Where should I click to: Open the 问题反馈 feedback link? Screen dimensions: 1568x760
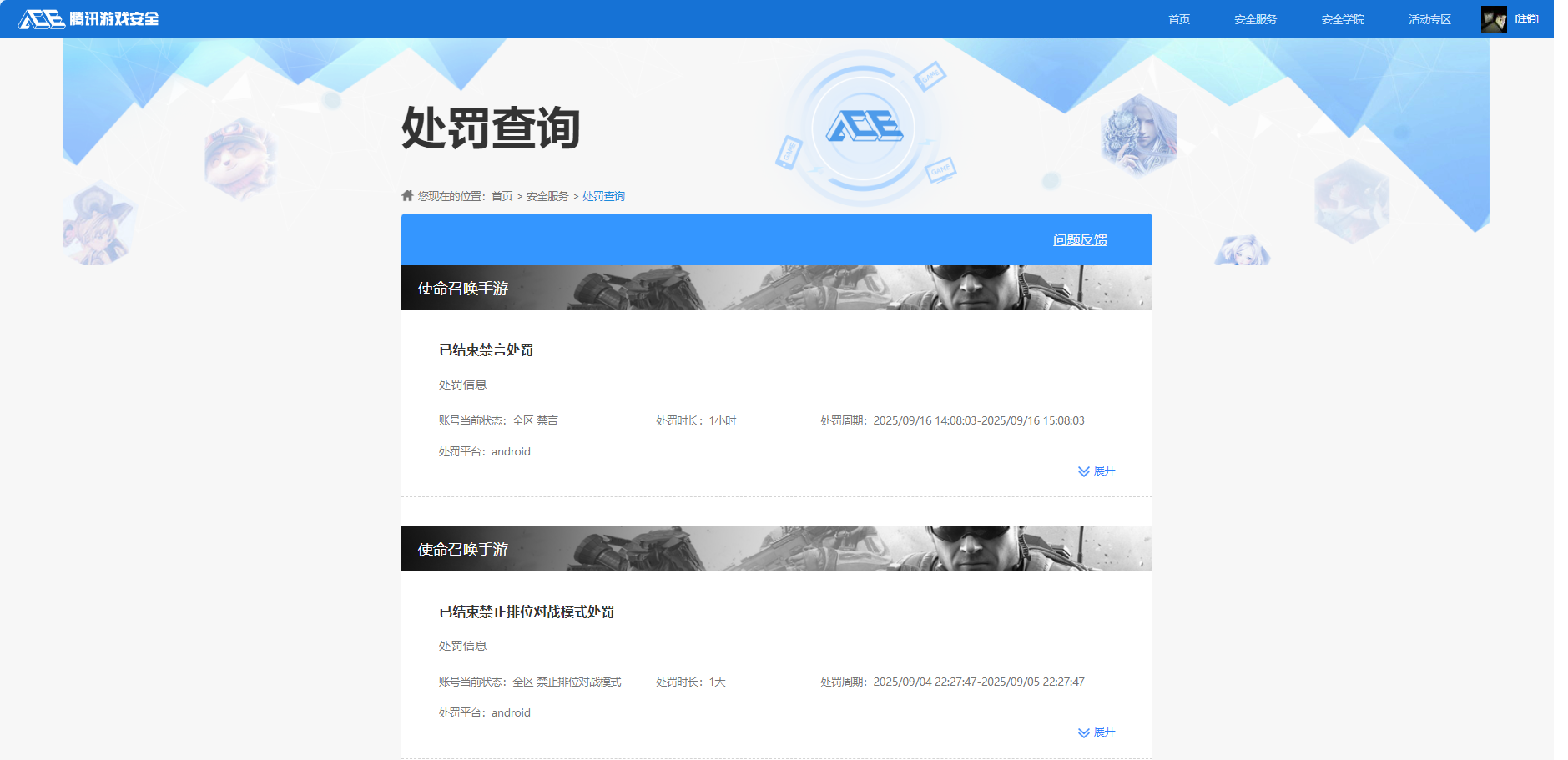1080,239
